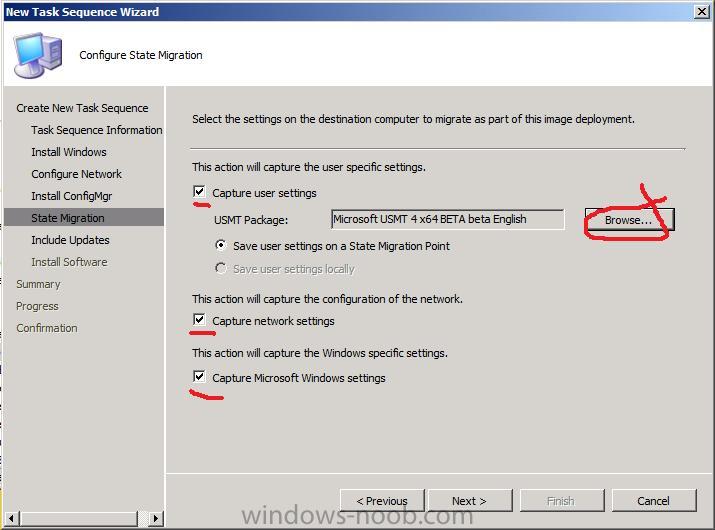Close the New Task Sequence Wizard window
This screenshot has height=530, width=715.
(702, 11)
